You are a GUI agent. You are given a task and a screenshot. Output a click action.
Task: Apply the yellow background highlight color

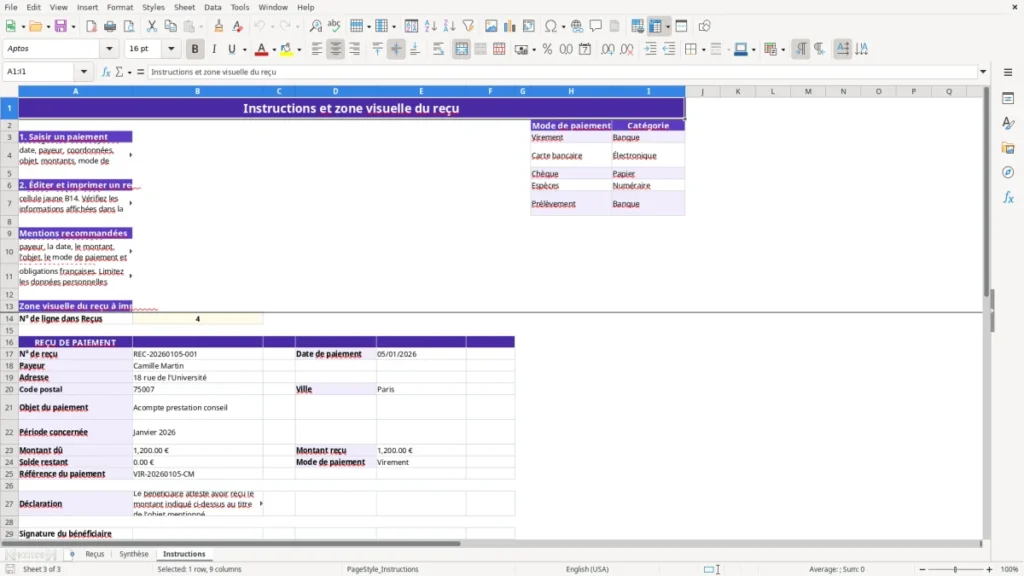(286, 49)
